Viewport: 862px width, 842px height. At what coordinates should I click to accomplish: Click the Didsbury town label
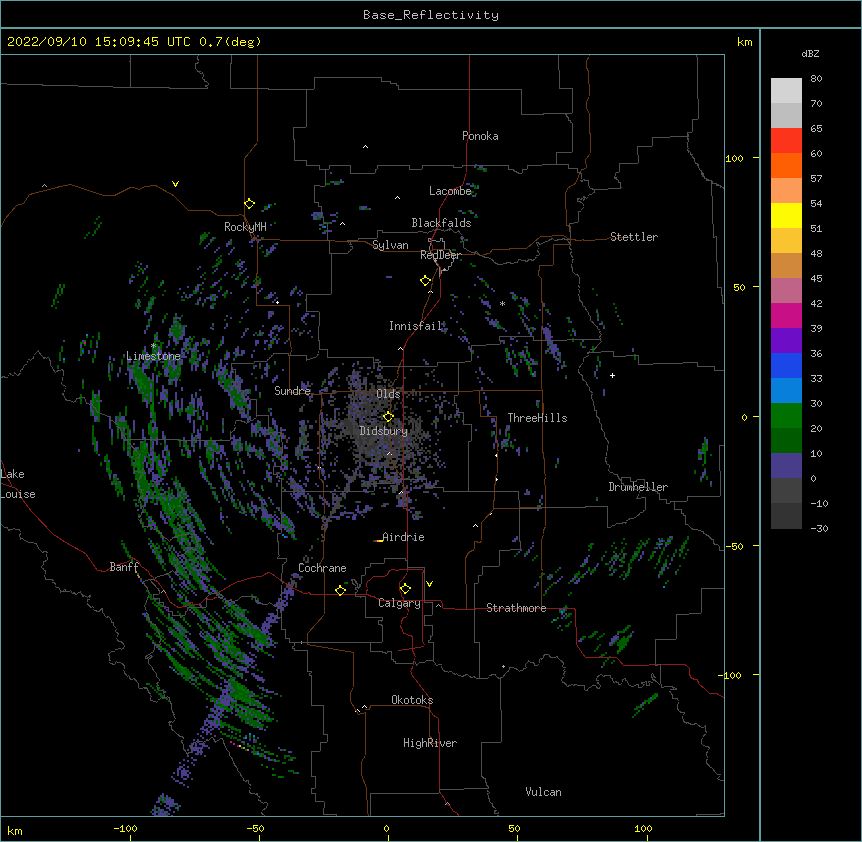[384, 431]
